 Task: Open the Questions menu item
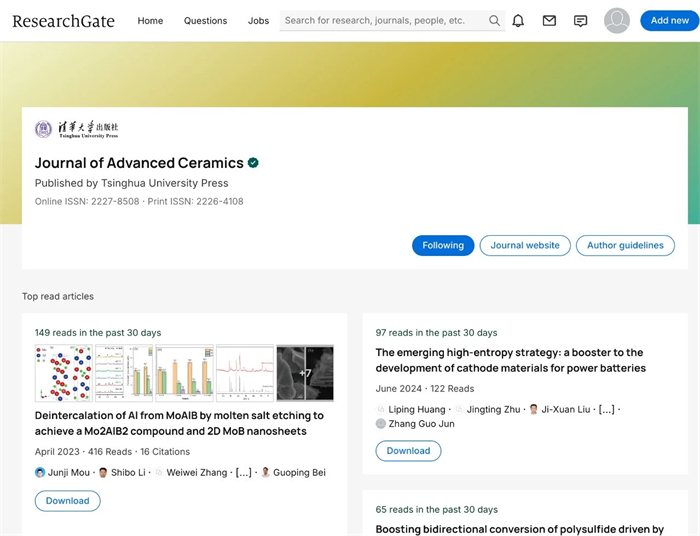click(205, 20)
